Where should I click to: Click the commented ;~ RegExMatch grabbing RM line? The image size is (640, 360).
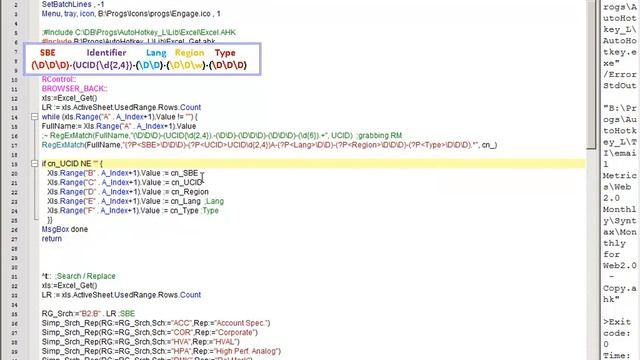(222, 136)
